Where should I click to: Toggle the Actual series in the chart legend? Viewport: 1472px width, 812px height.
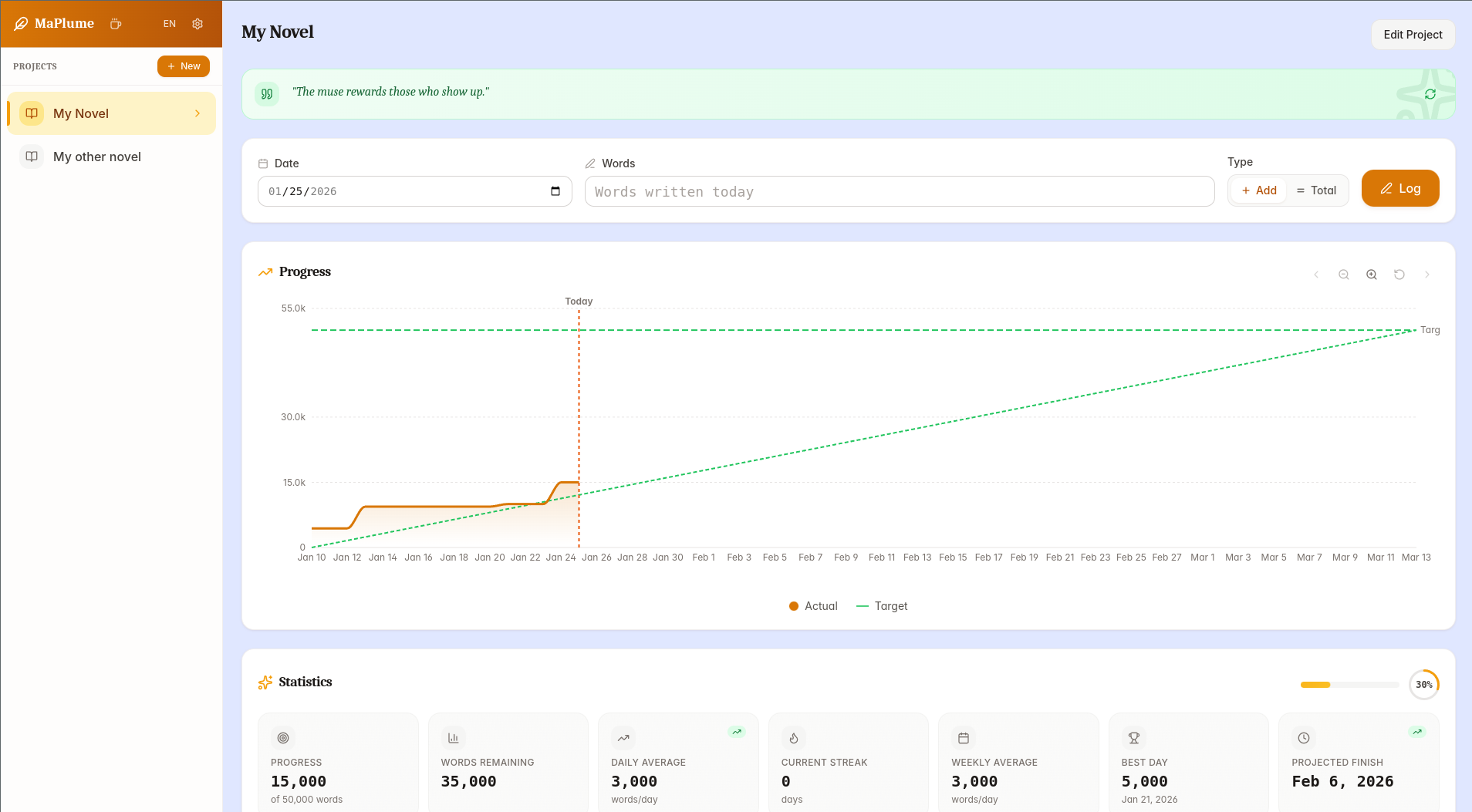coord(812,606)
